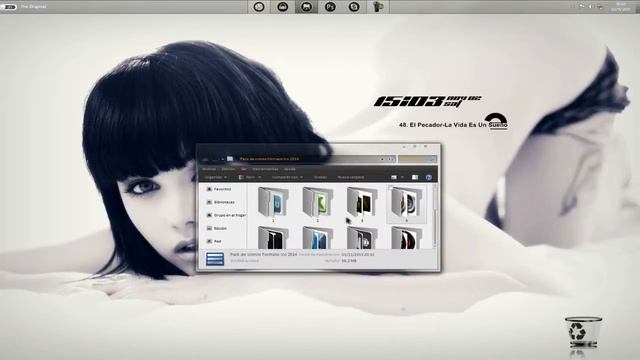Select Favoritos in the navigation pane

click(222, 189)
